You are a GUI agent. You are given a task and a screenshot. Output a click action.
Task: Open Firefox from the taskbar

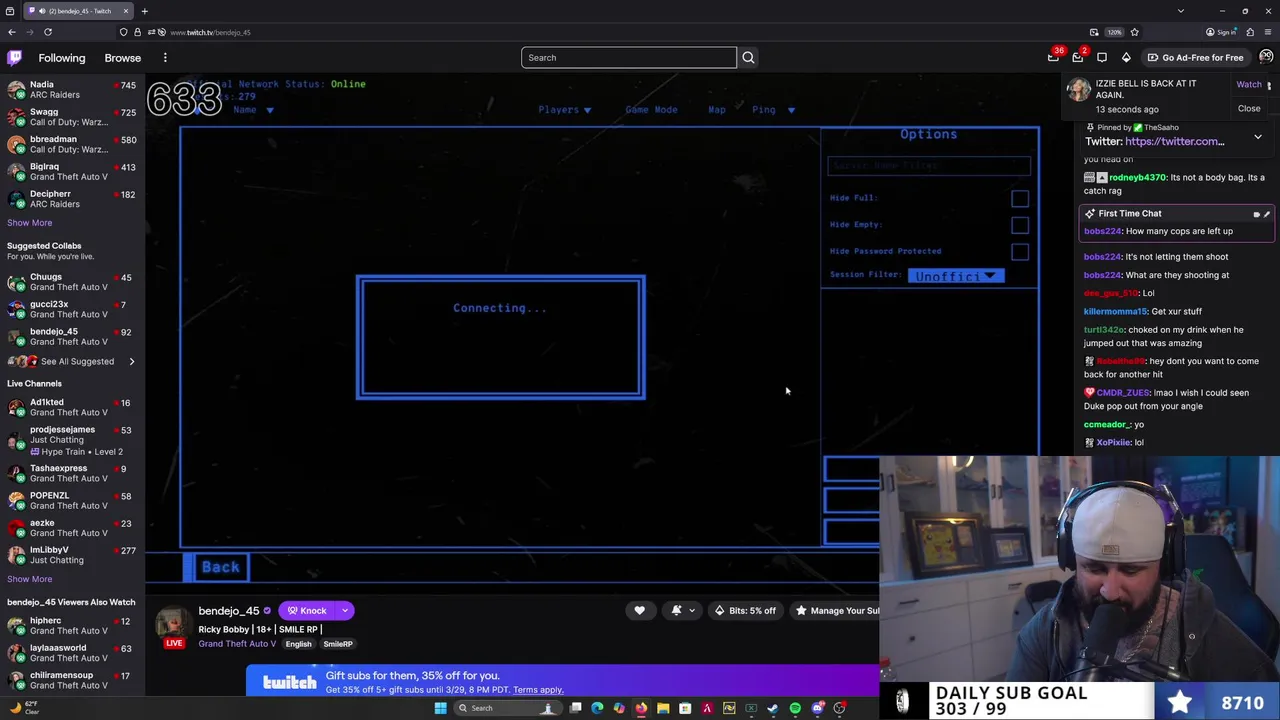tap(641, 708)
